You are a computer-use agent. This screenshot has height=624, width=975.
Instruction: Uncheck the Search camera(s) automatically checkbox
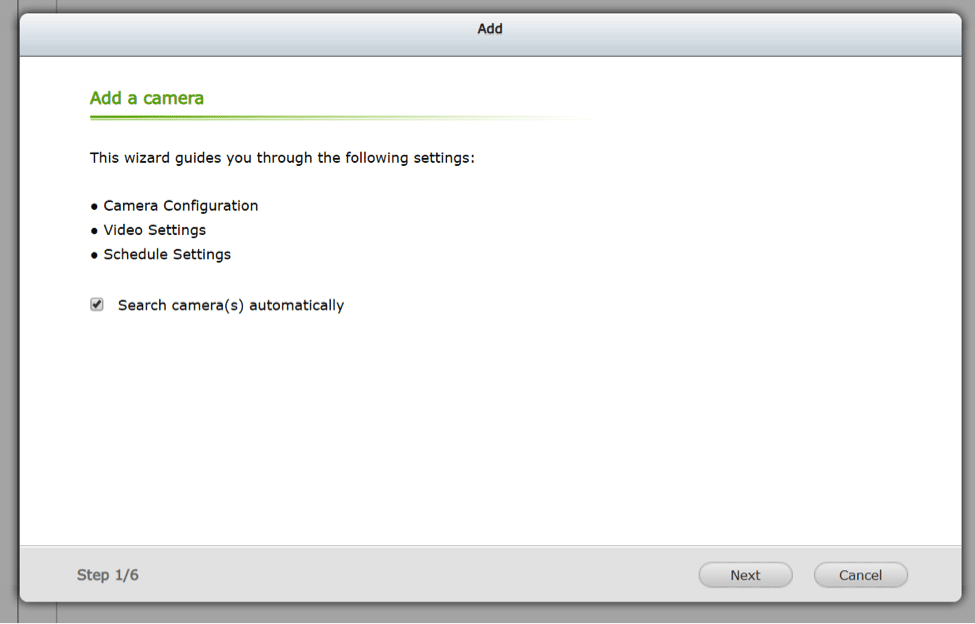(96, 305)
